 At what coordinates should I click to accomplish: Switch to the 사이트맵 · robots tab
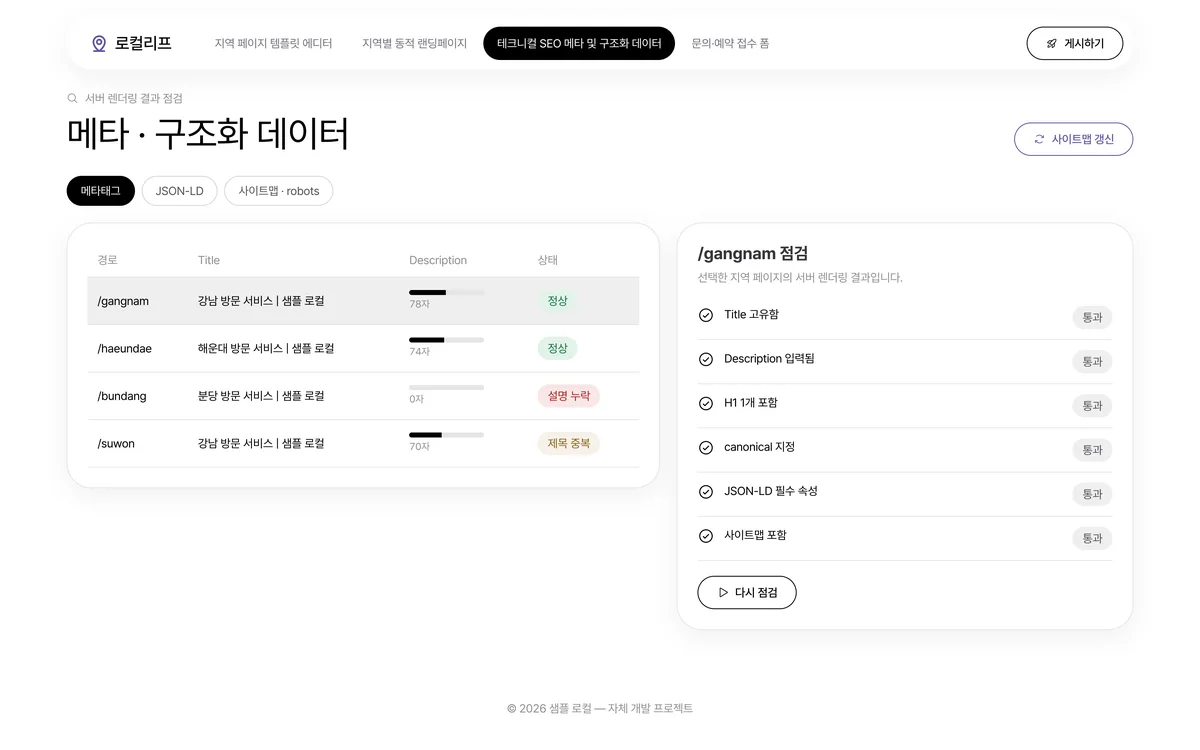tap(279, 191)
